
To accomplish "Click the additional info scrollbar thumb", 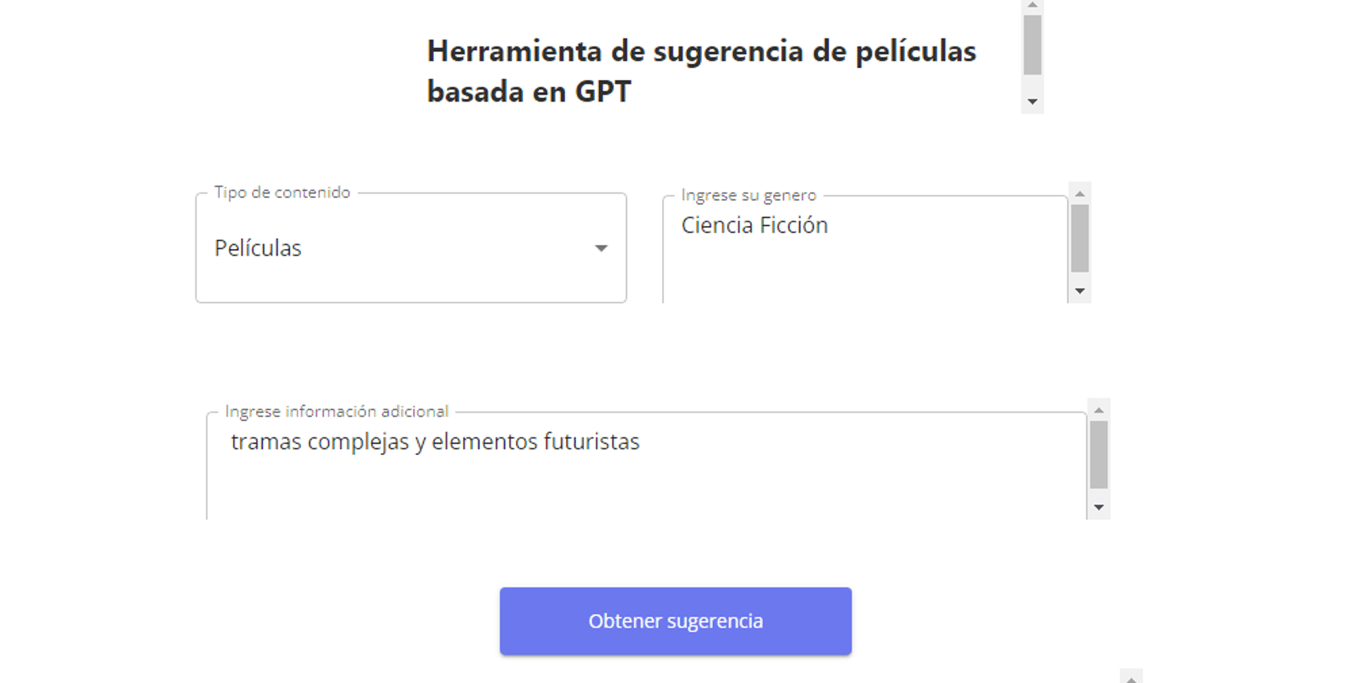I will (1099, 454).
